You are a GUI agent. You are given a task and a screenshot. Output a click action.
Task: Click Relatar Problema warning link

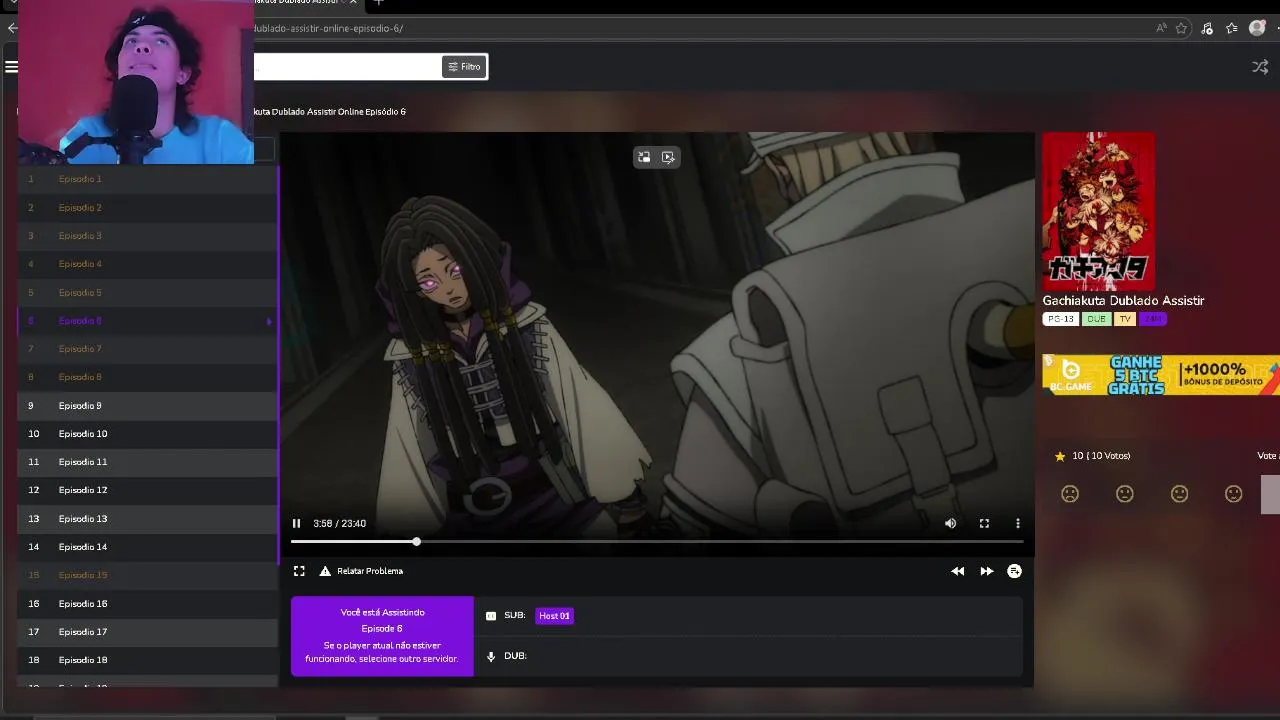pyautogui.click(x=361, y=571)
